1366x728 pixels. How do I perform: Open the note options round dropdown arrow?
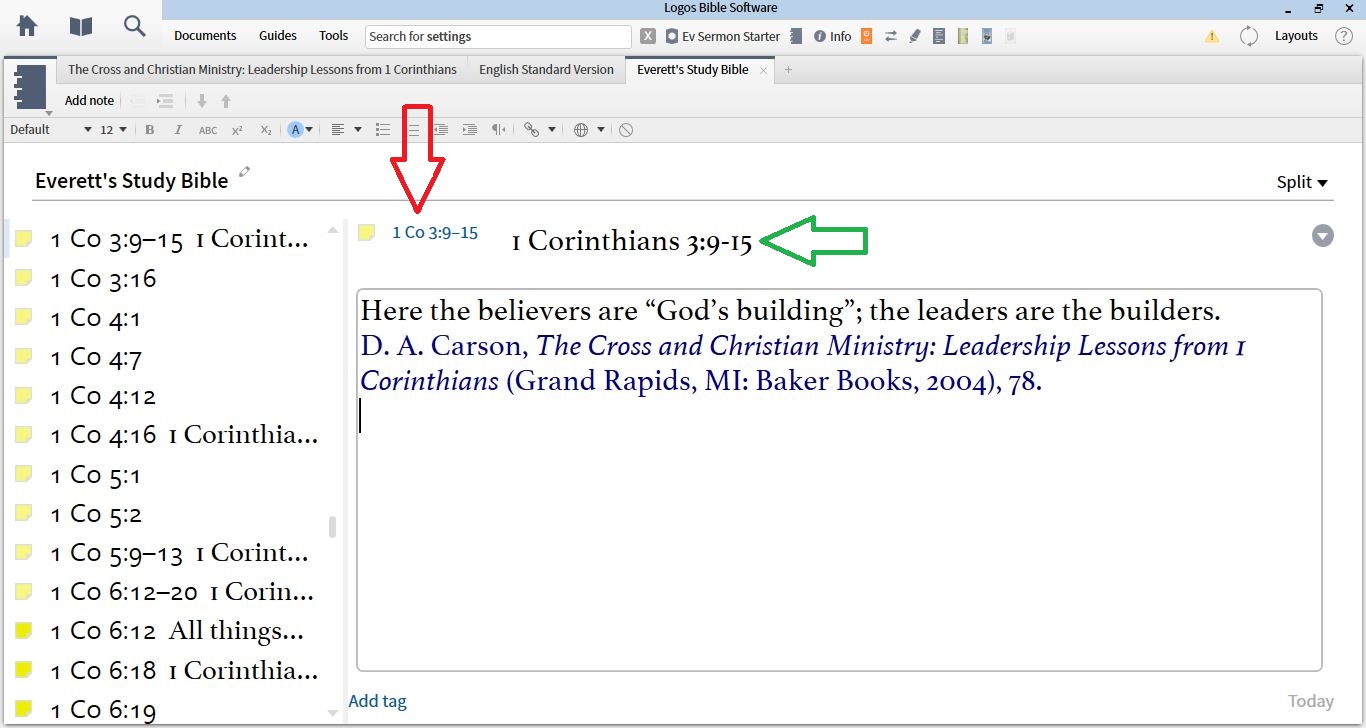(1323, 236)
